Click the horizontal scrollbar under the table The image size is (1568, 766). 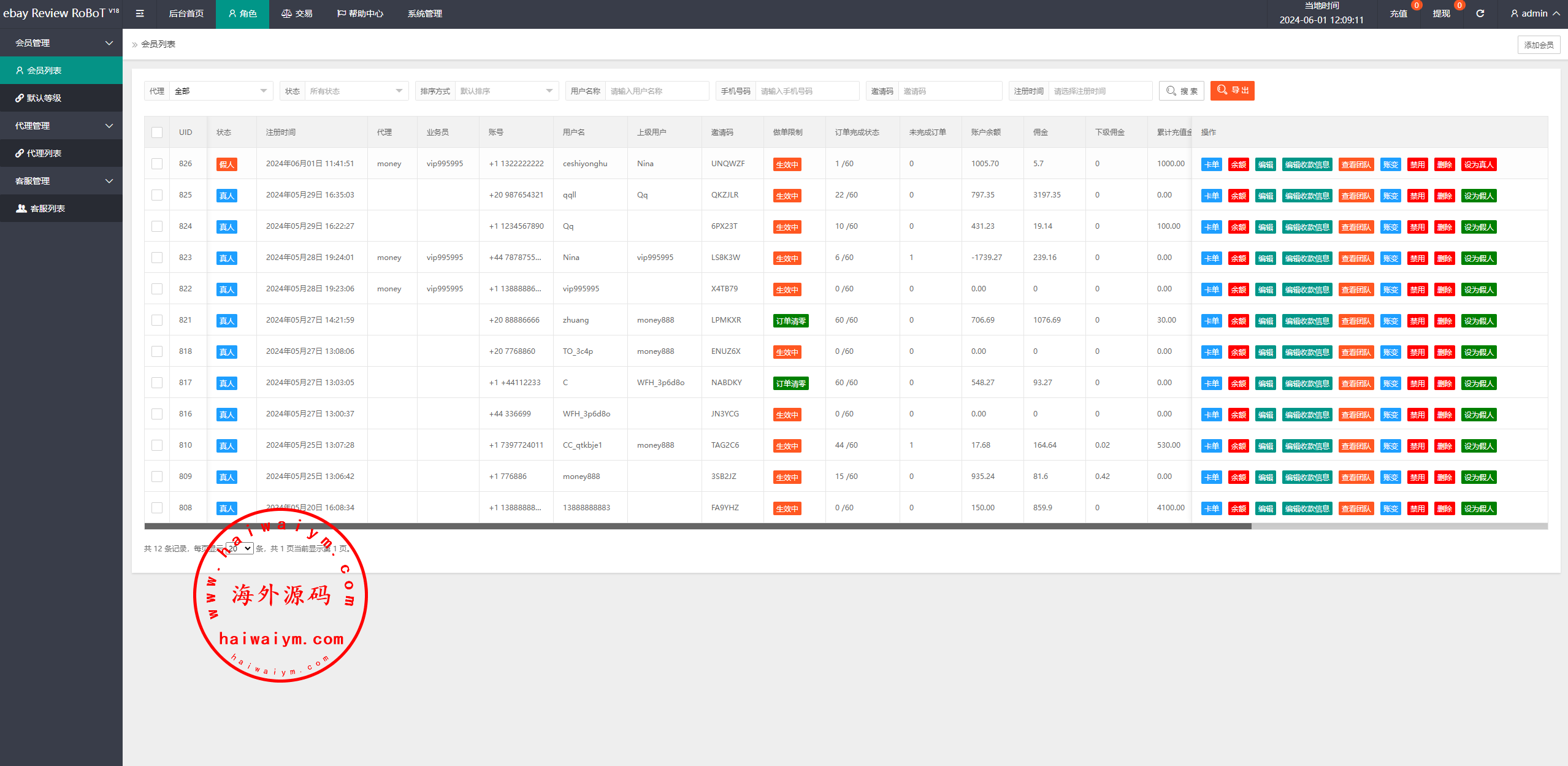pos(697,526)
